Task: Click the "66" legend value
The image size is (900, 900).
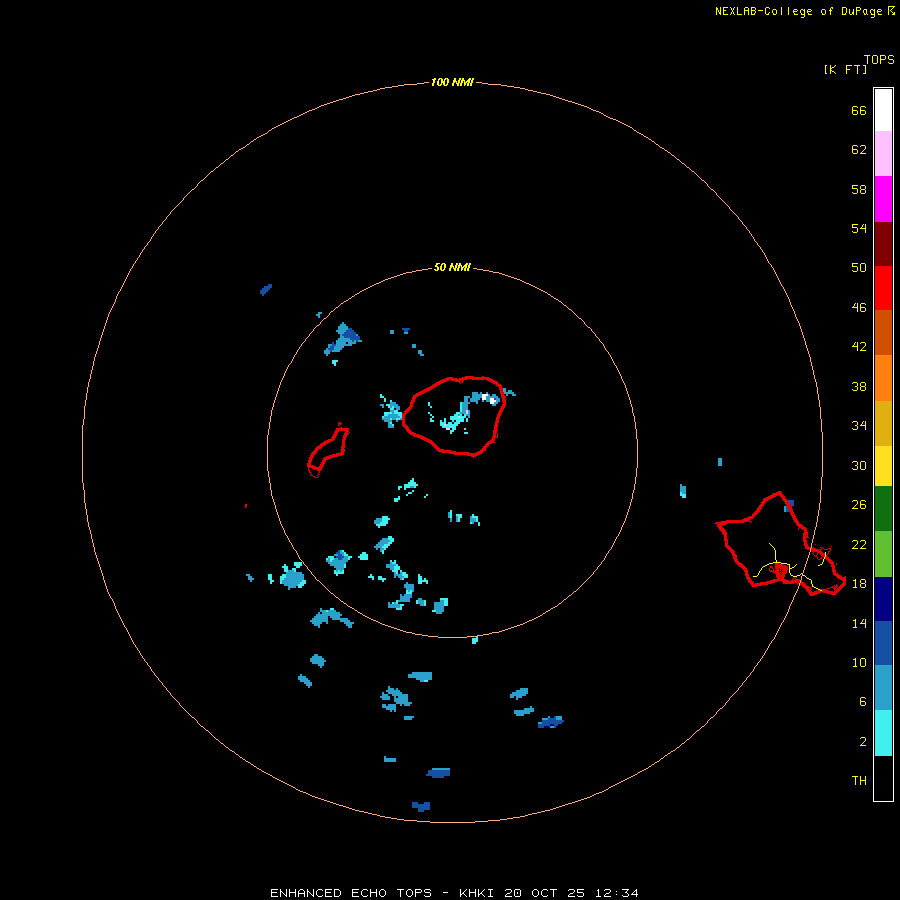Action: (x=859, y=110)
